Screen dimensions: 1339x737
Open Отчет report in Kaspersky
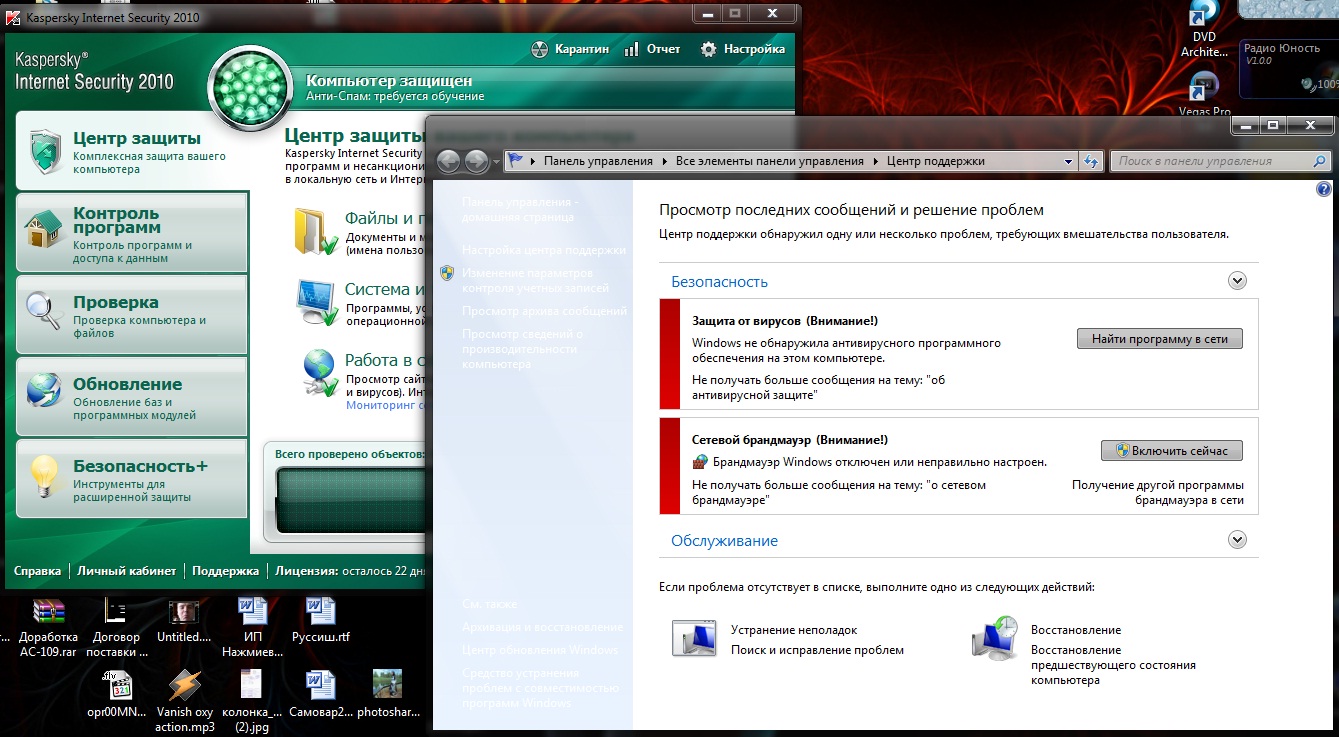pos(652,49)
